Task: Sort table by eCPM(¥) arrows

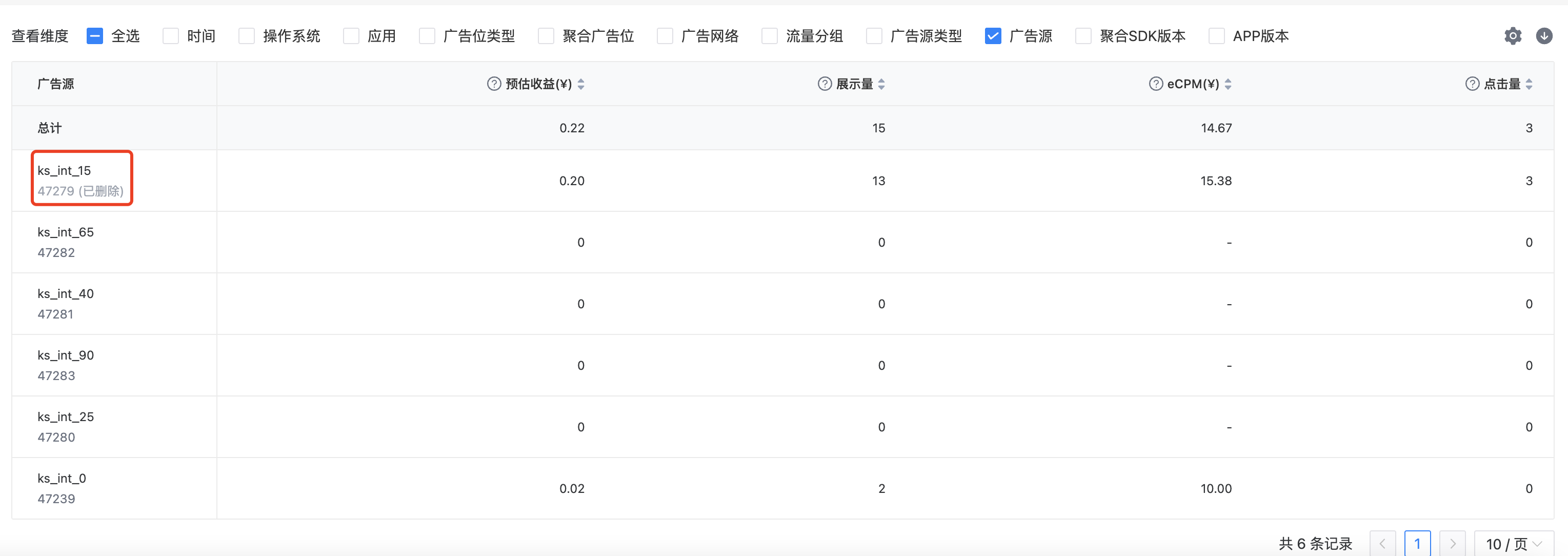Action: [x=1228, y=84]
